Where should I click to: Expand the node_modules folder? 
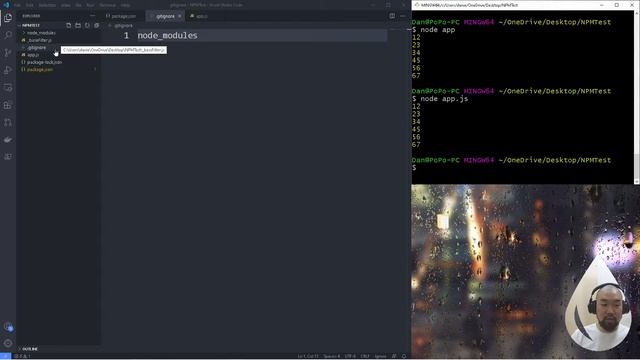point(41,33)
